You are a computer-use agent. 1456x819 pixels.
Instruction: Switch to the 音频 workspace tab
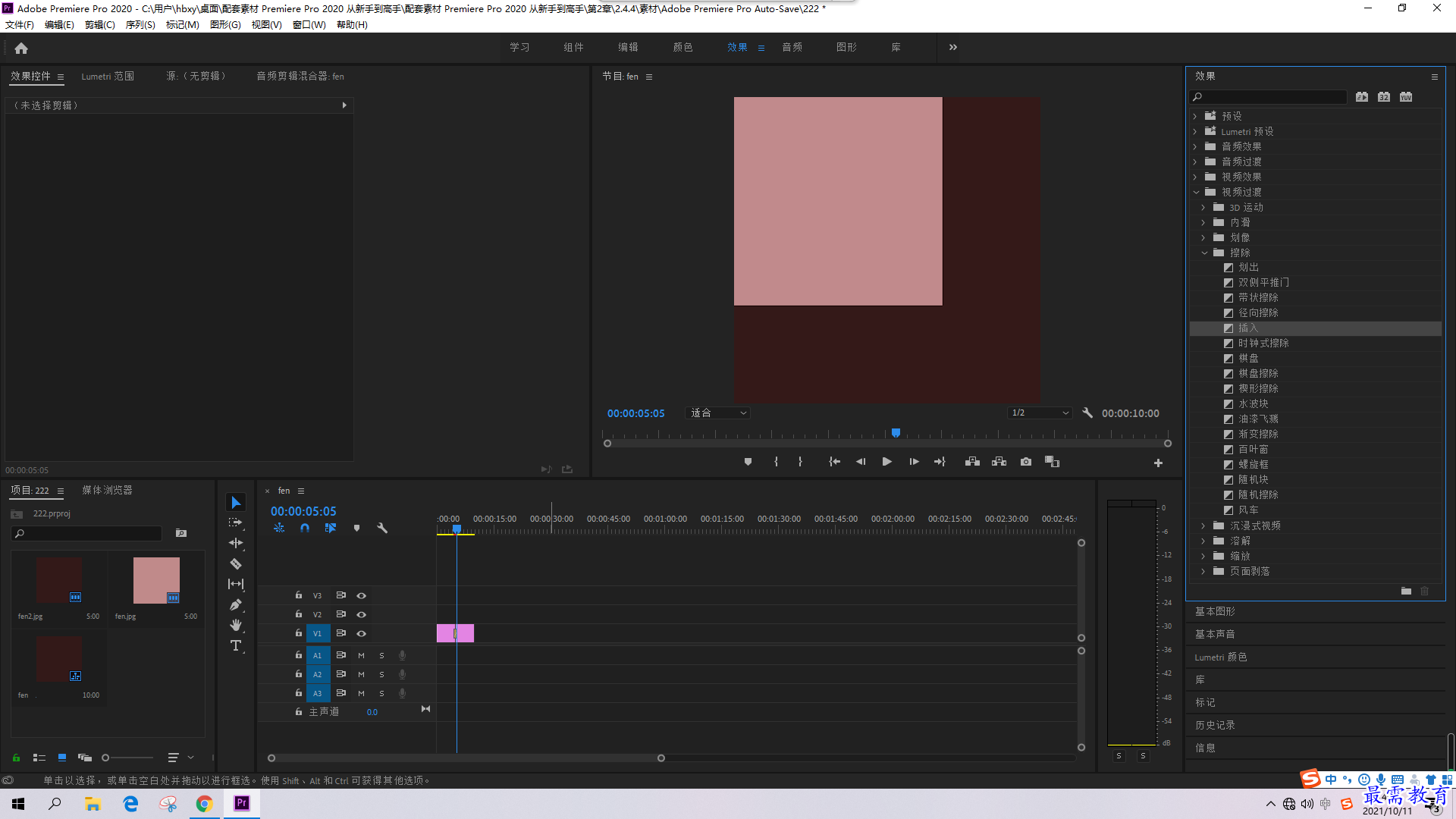(x=792, y=47)
